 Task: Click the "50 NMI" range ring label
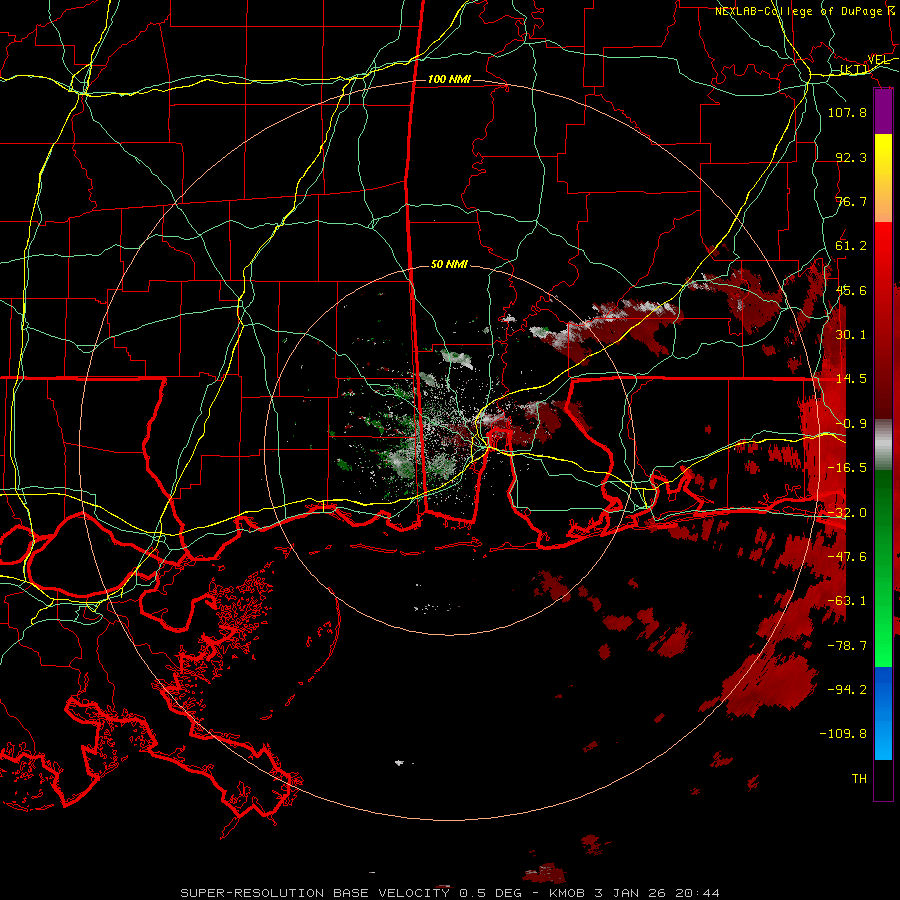(449, 264)
